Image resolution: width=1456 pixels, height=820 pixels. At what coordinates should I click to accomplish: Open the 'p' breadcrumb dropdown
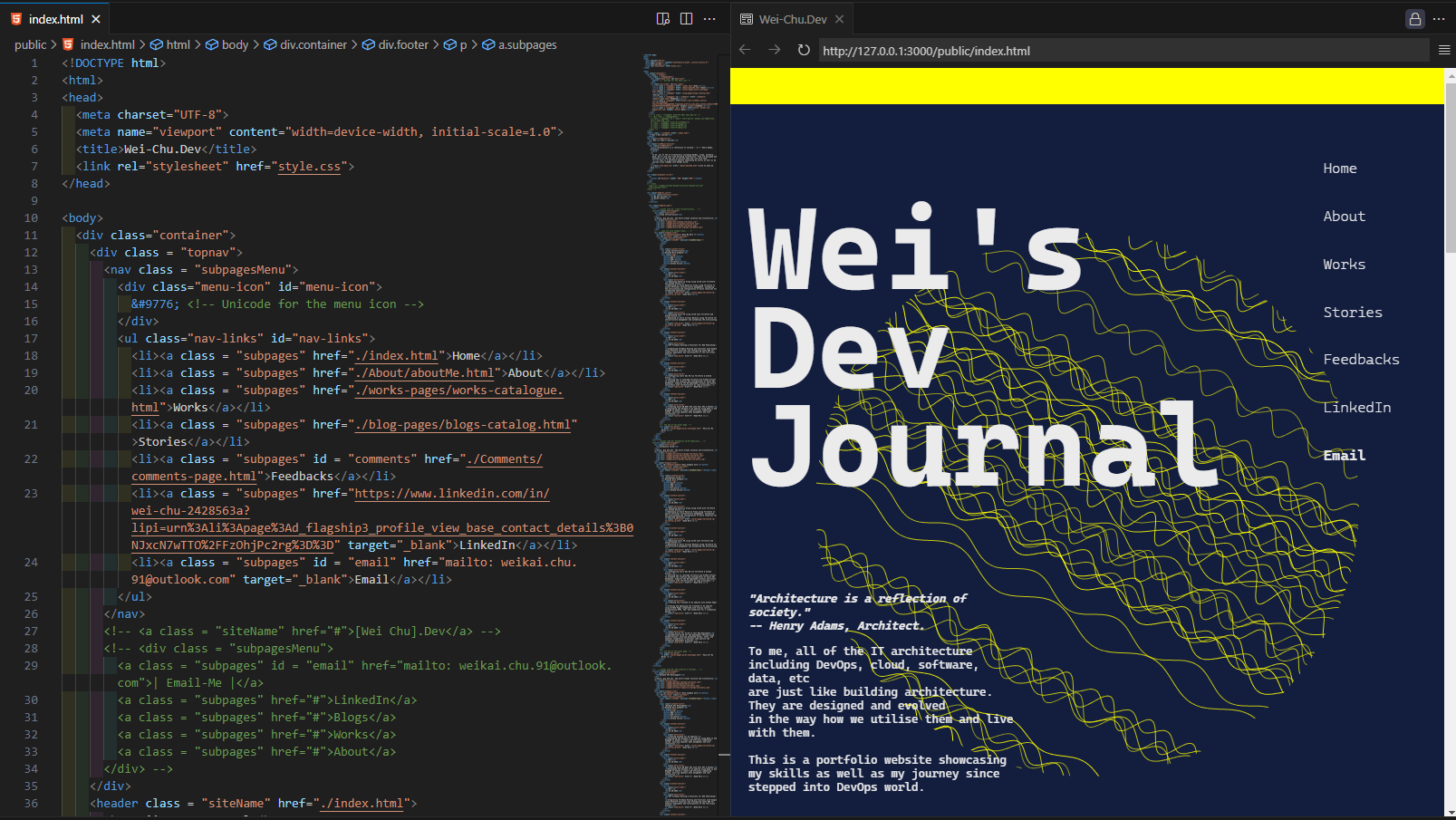(455, 44)
